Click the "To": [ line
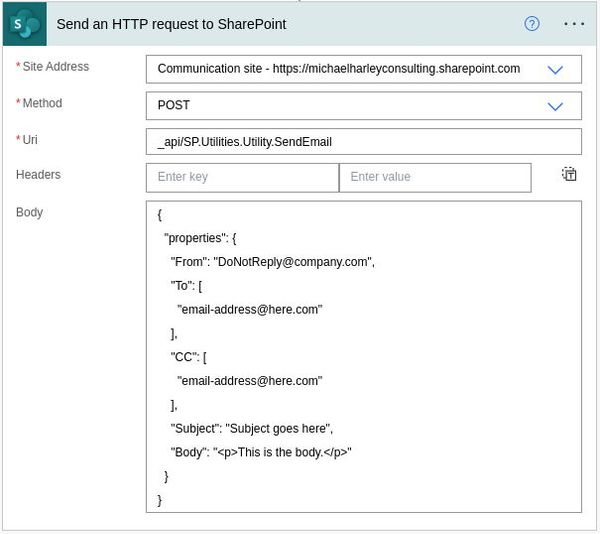600x534 pixels. click(x=186, y=286)
